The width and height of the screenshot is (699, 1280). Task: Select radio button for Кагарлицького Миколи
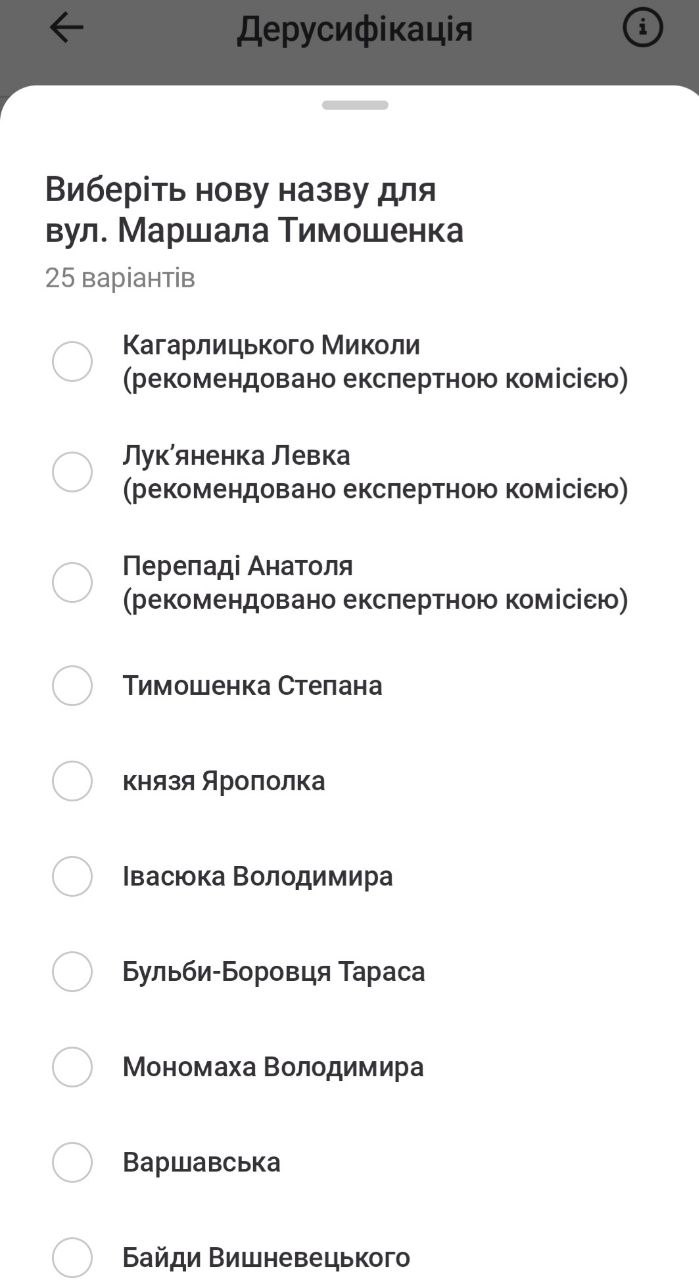pos(72,361)
